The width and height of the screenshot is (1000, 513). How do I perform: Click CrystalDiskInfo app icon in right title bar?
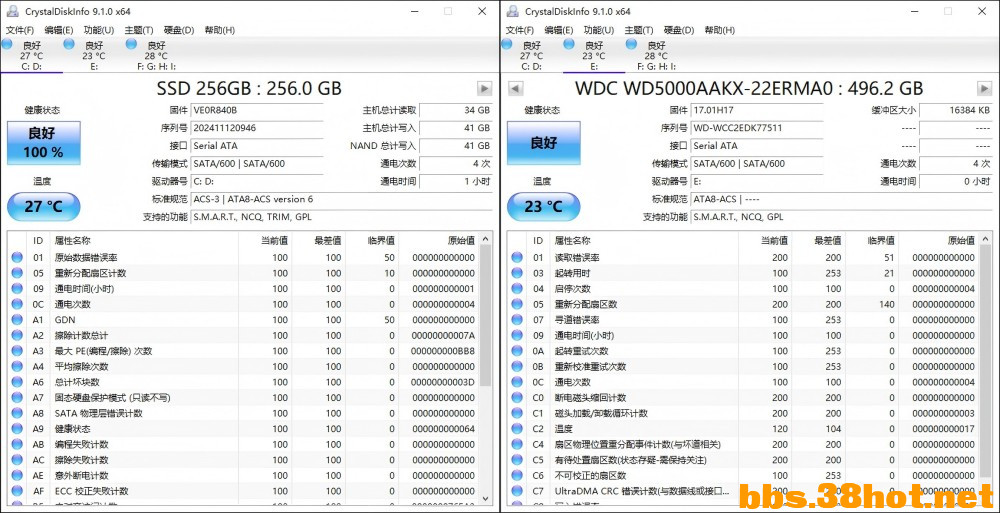coord(514,11)
